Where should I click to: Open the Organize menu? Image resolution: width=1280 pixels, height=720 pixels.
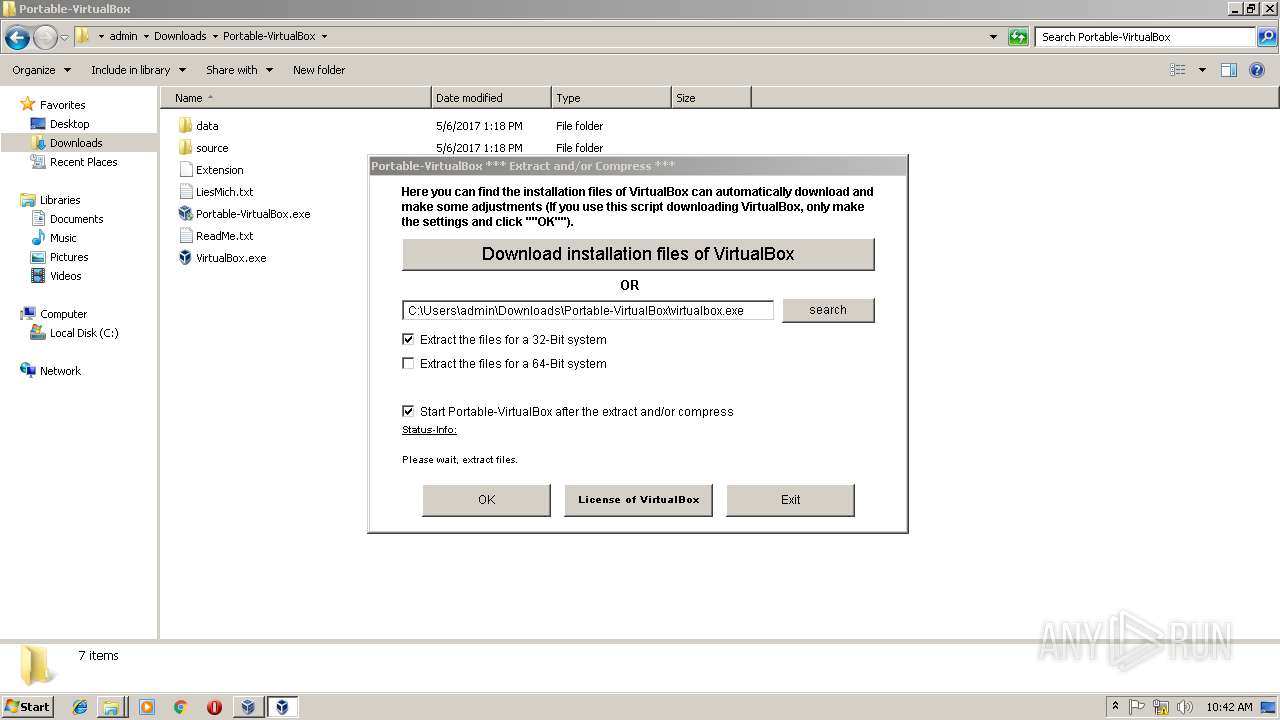41,70
